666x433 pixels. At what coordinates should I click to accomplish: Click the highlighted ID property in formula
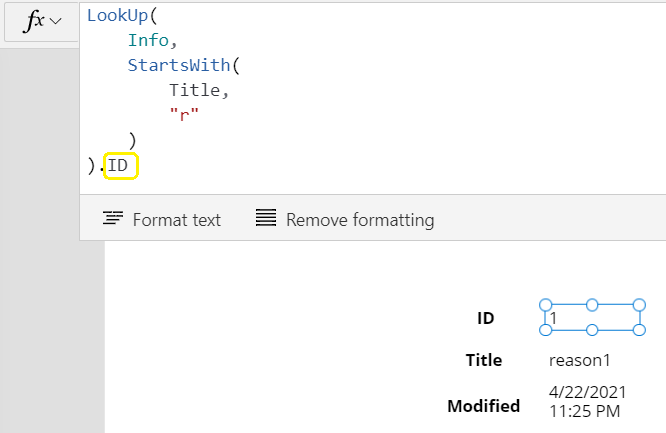121,166
